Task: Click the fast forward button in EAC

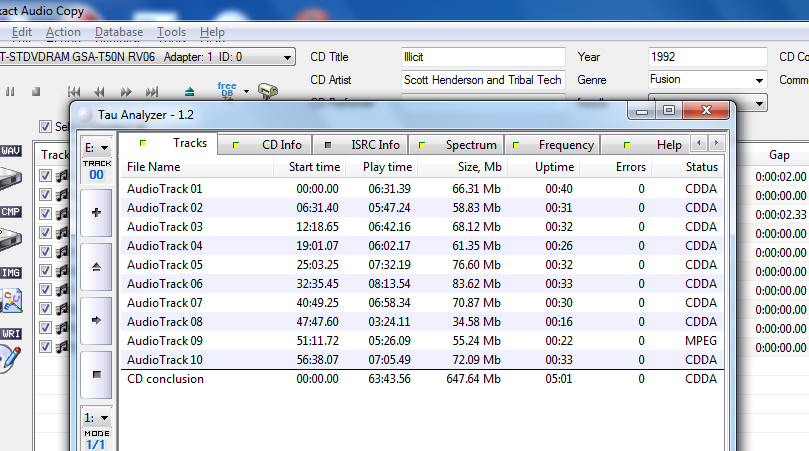Action: point(126,92)
